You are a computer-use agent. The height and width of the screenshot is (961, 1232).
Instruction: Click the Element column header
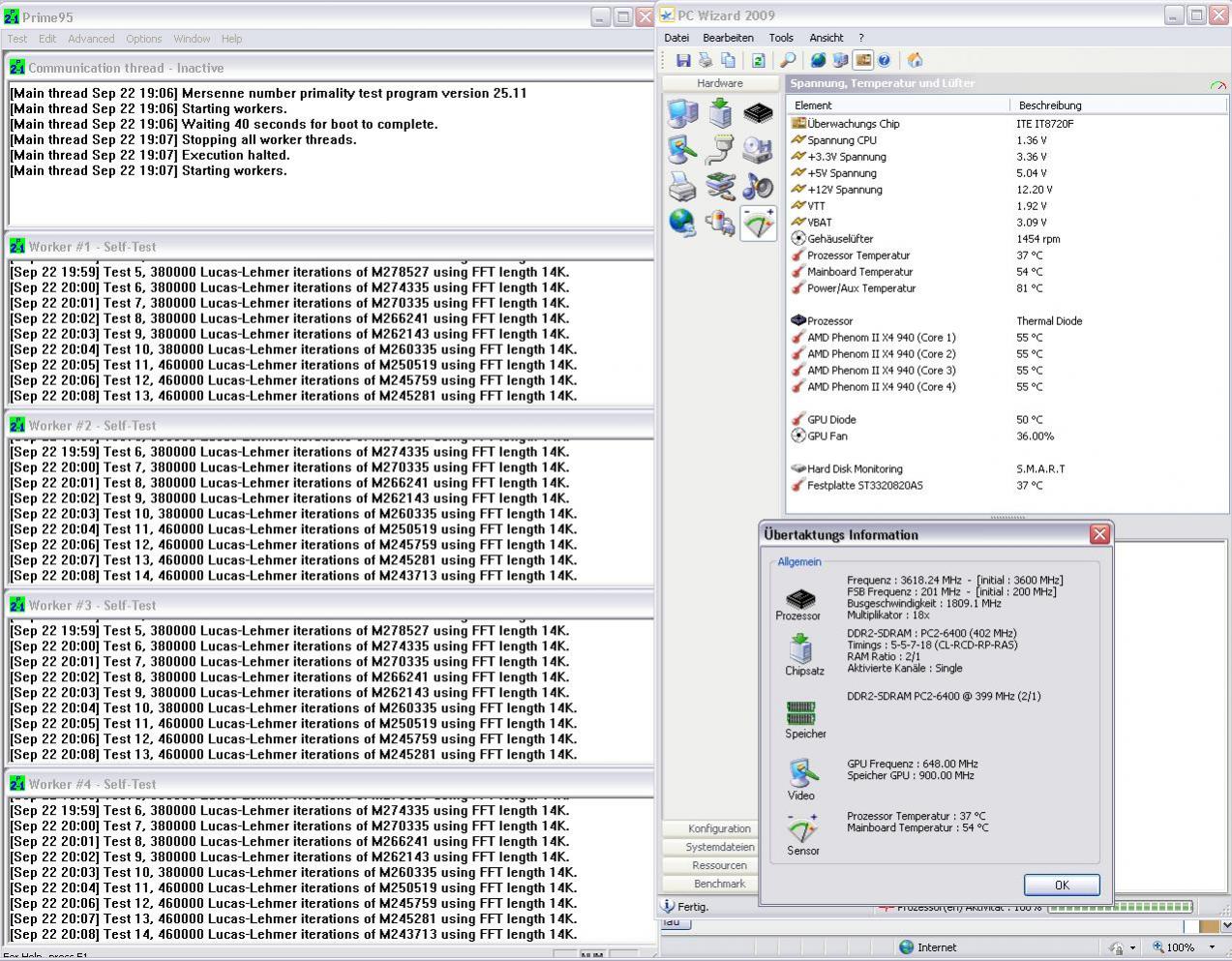pyautogui.click(x=898, y=105)
